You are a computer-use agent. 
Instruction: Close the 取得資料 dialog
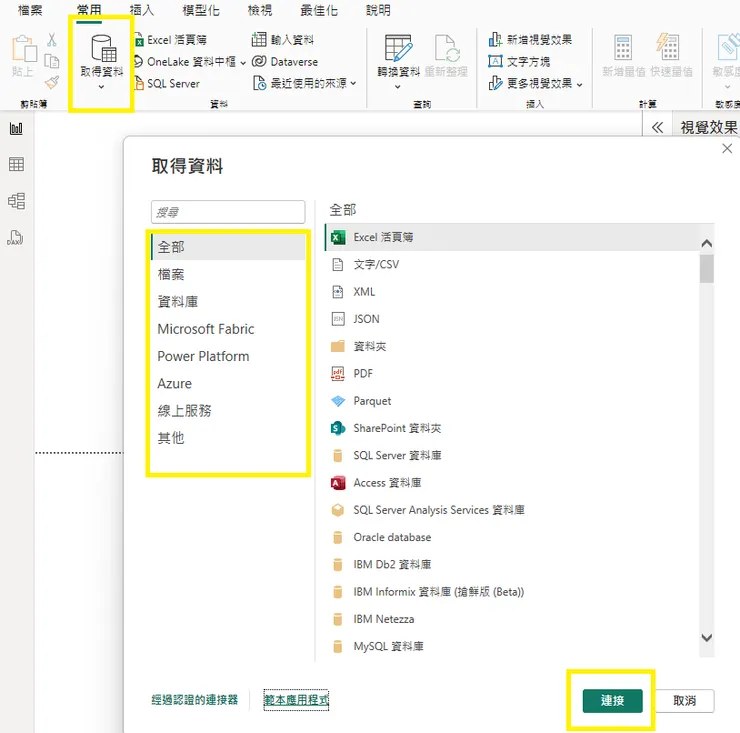click(x=727, y=149)
